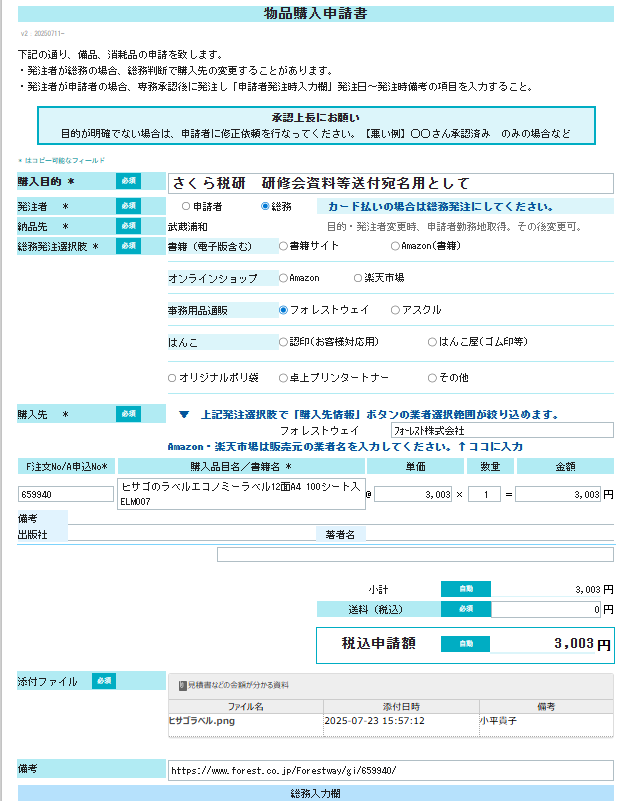The height and width of the screenshot is (801, 622).
Task: Select the 楽天市場 online shop option
Action: click(358, 277)
